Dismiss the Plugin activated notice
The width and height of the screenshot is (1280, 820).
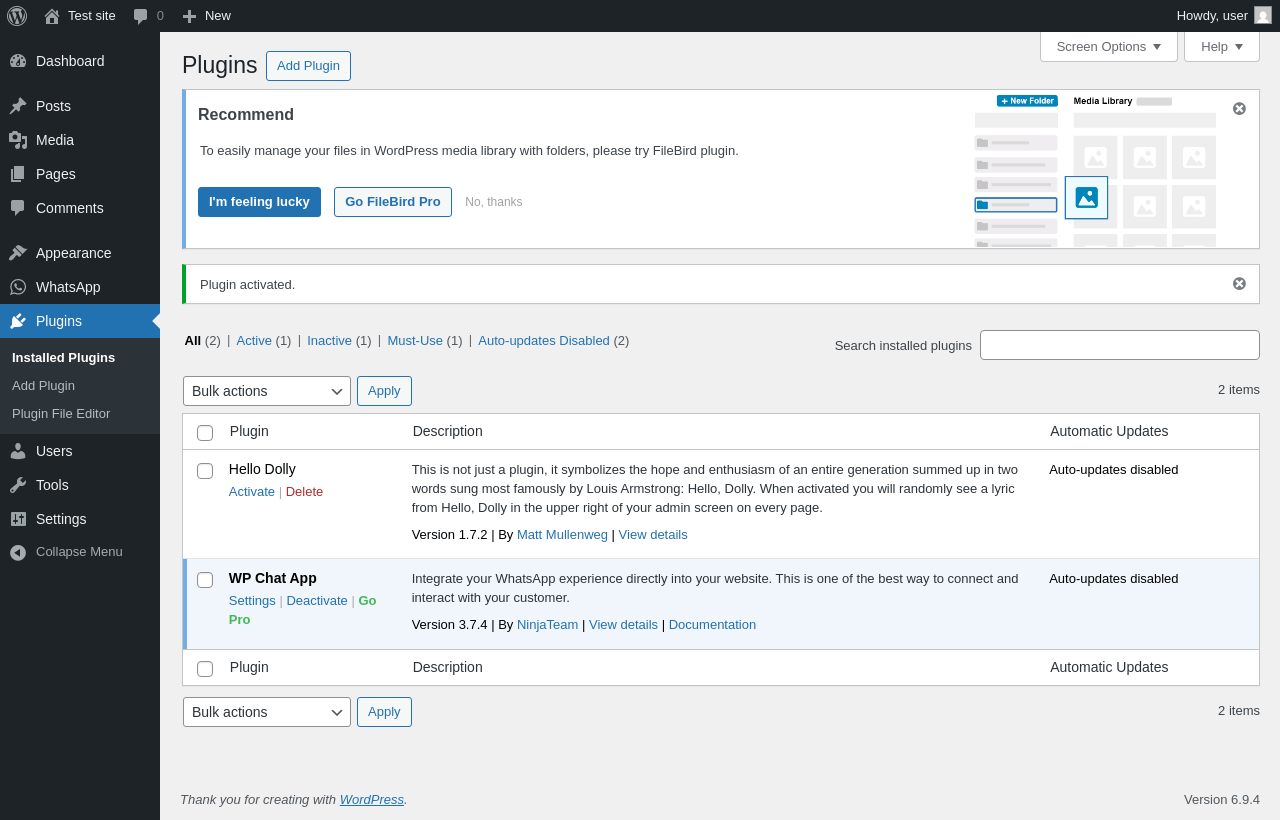click(1239, 284)
